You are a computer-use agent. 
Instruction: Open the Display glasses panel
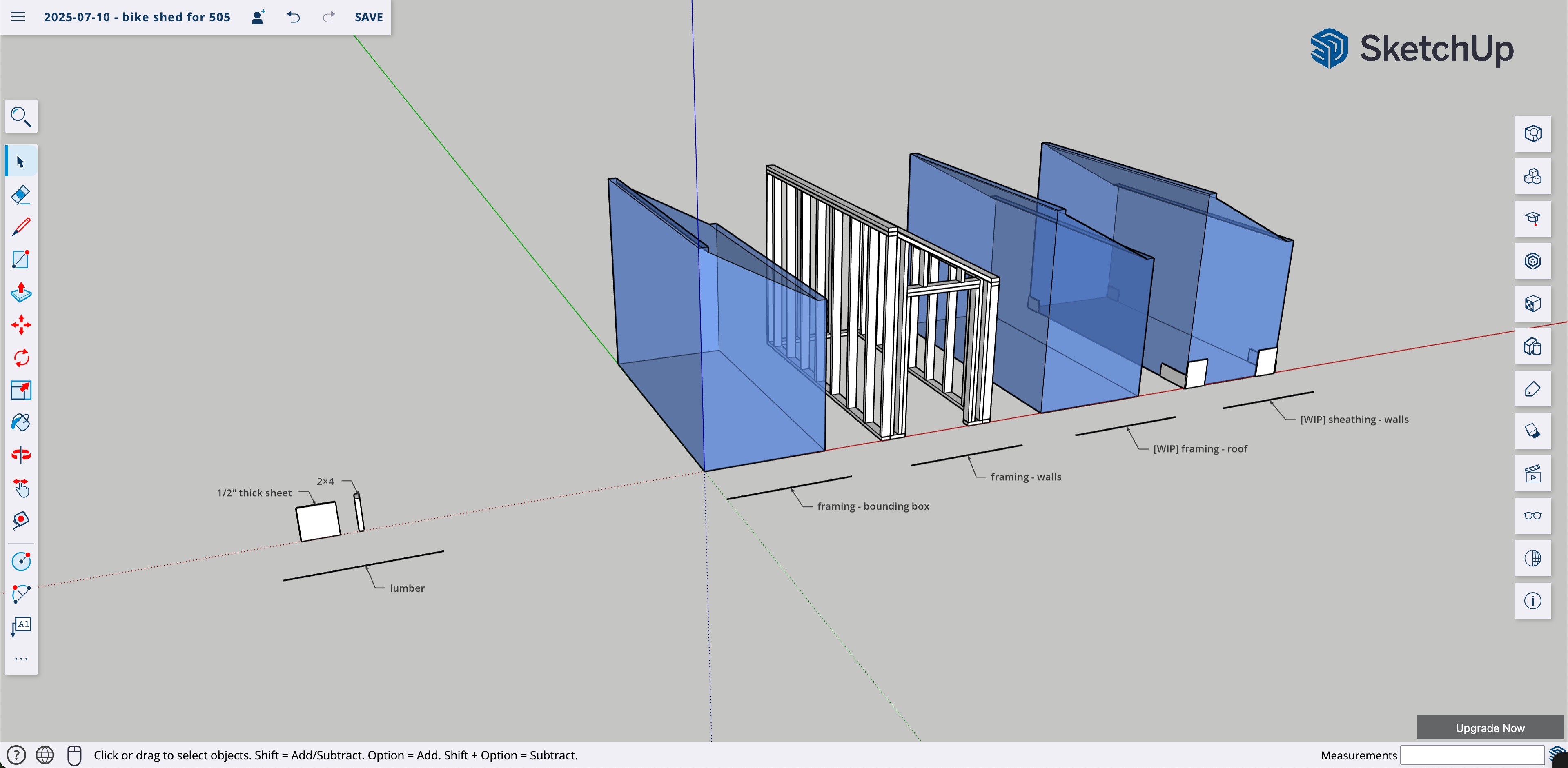click(x=1532, y=516)
